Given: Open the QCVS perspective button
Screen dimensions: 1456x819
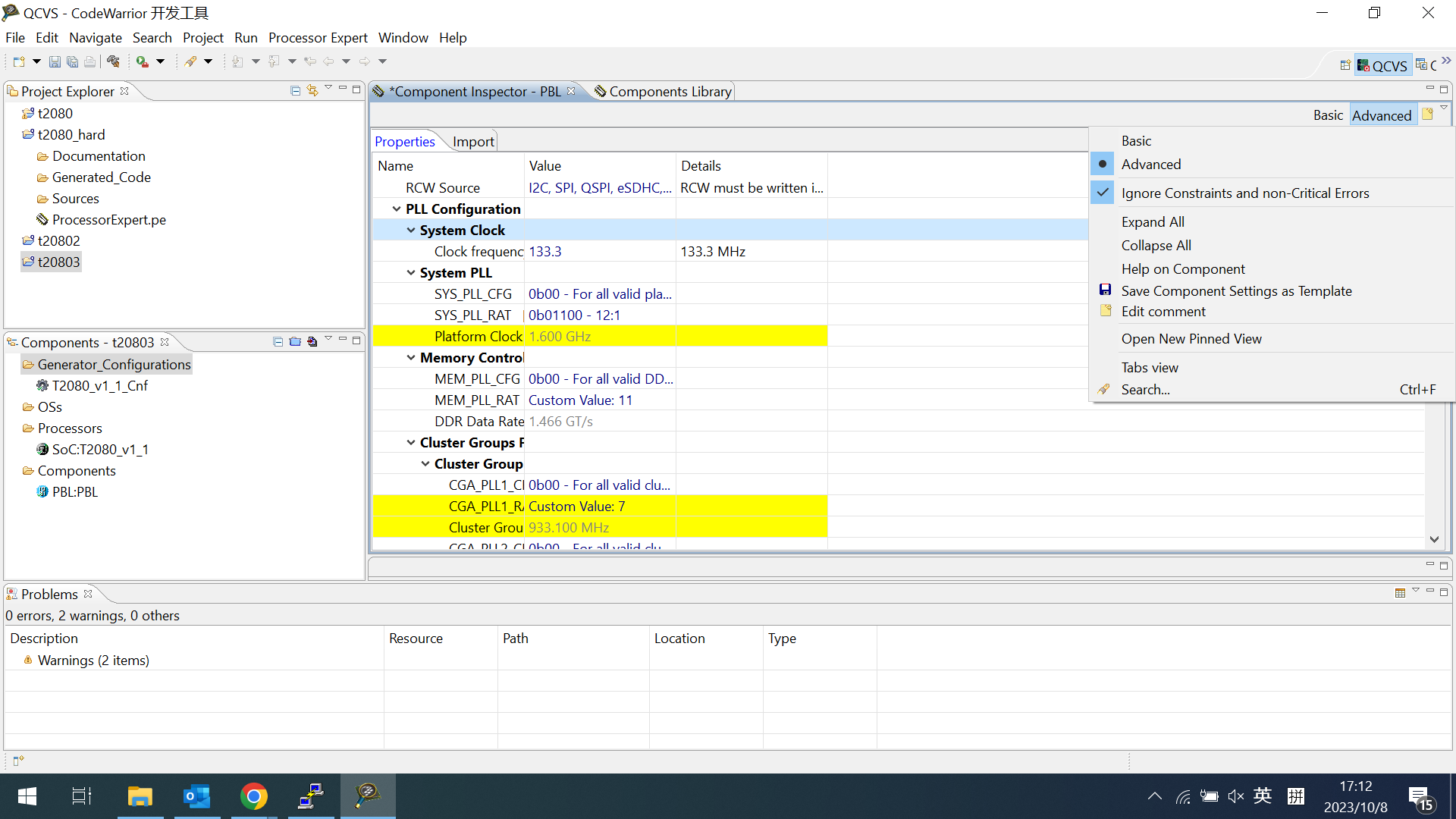Looking at the screenshot, I should [1382, 66].
